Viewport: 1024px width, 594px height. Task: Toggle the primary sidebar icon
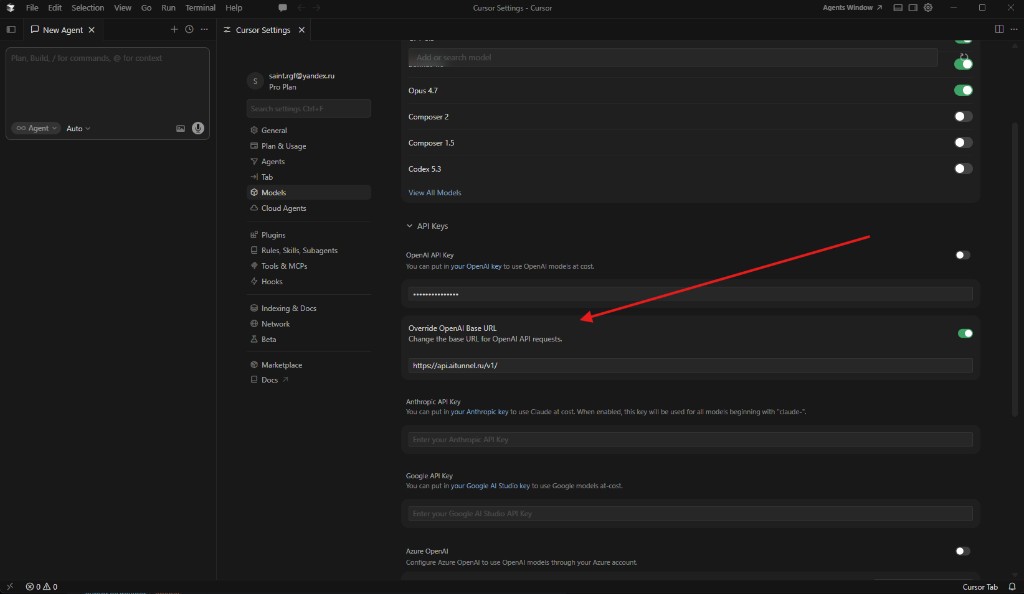11,29
